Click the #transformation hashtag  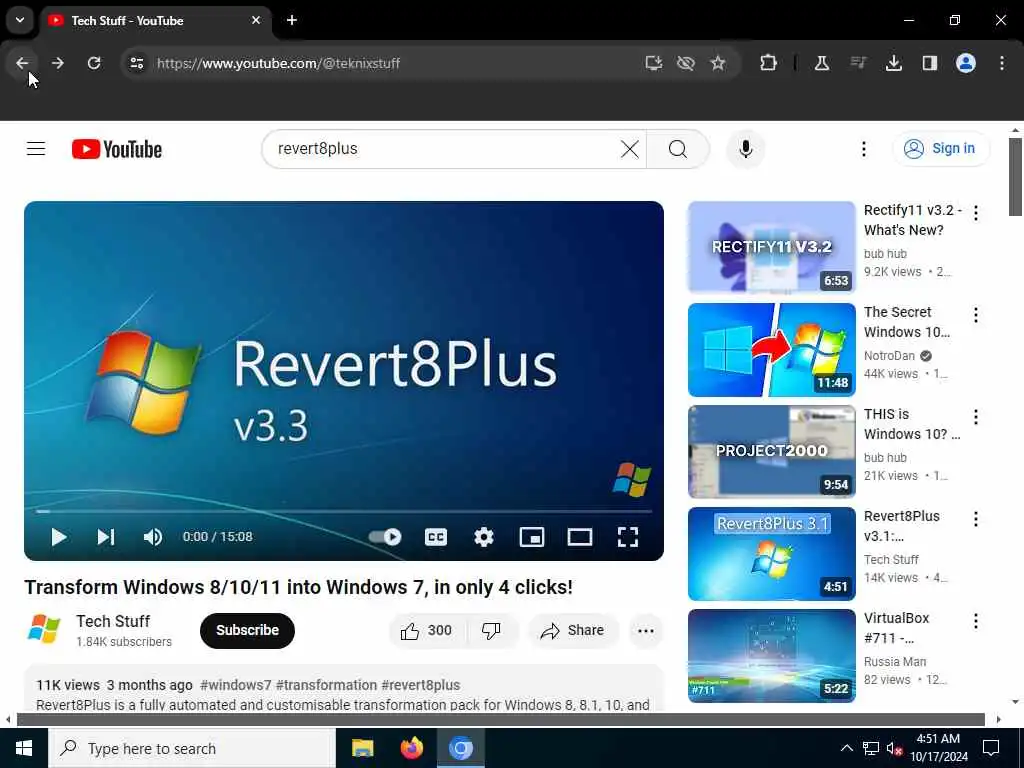pyautogui.click(x=326, y=685)
